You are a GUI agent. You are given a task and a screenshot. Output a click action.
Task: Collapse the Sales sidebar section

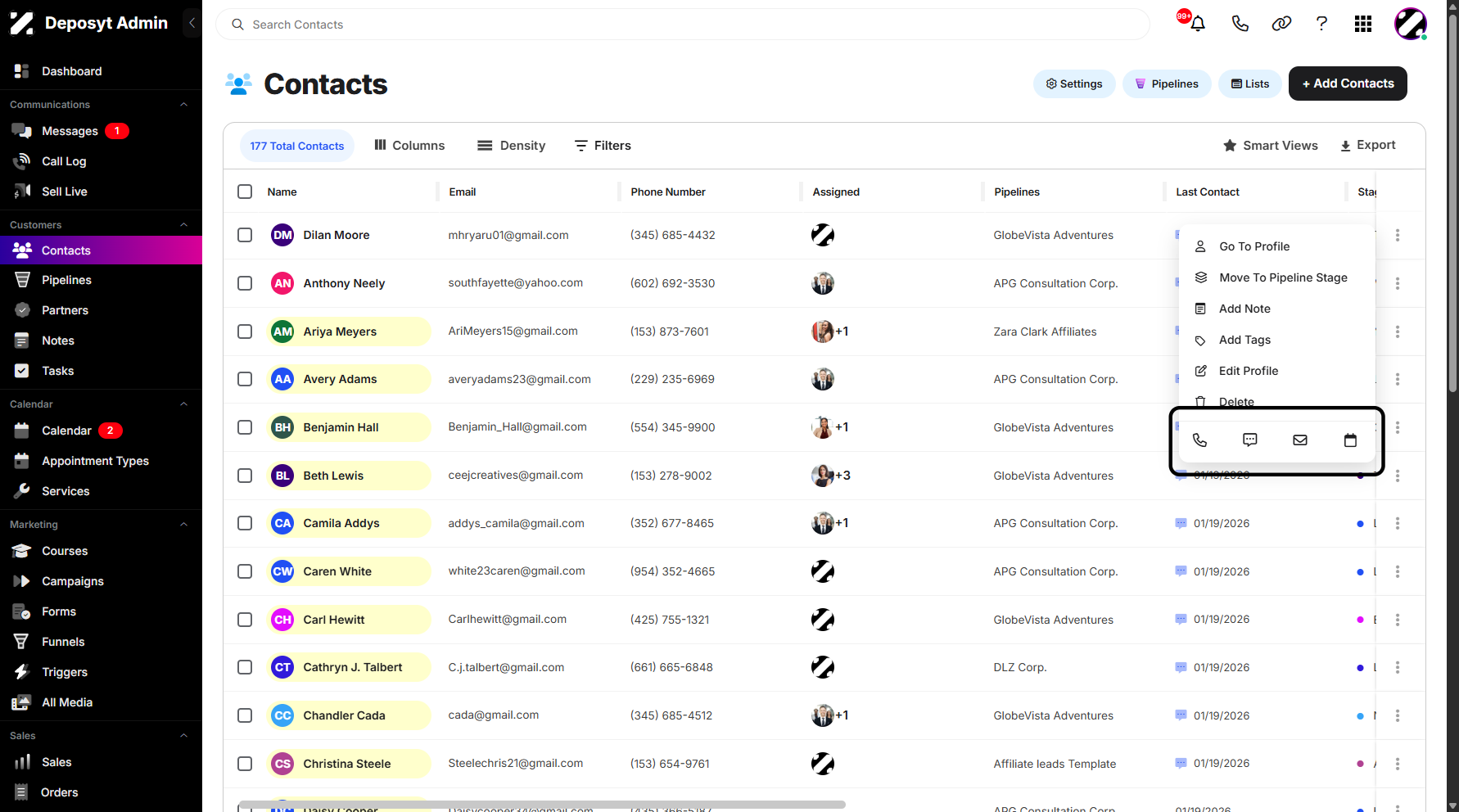click(184, 736)
